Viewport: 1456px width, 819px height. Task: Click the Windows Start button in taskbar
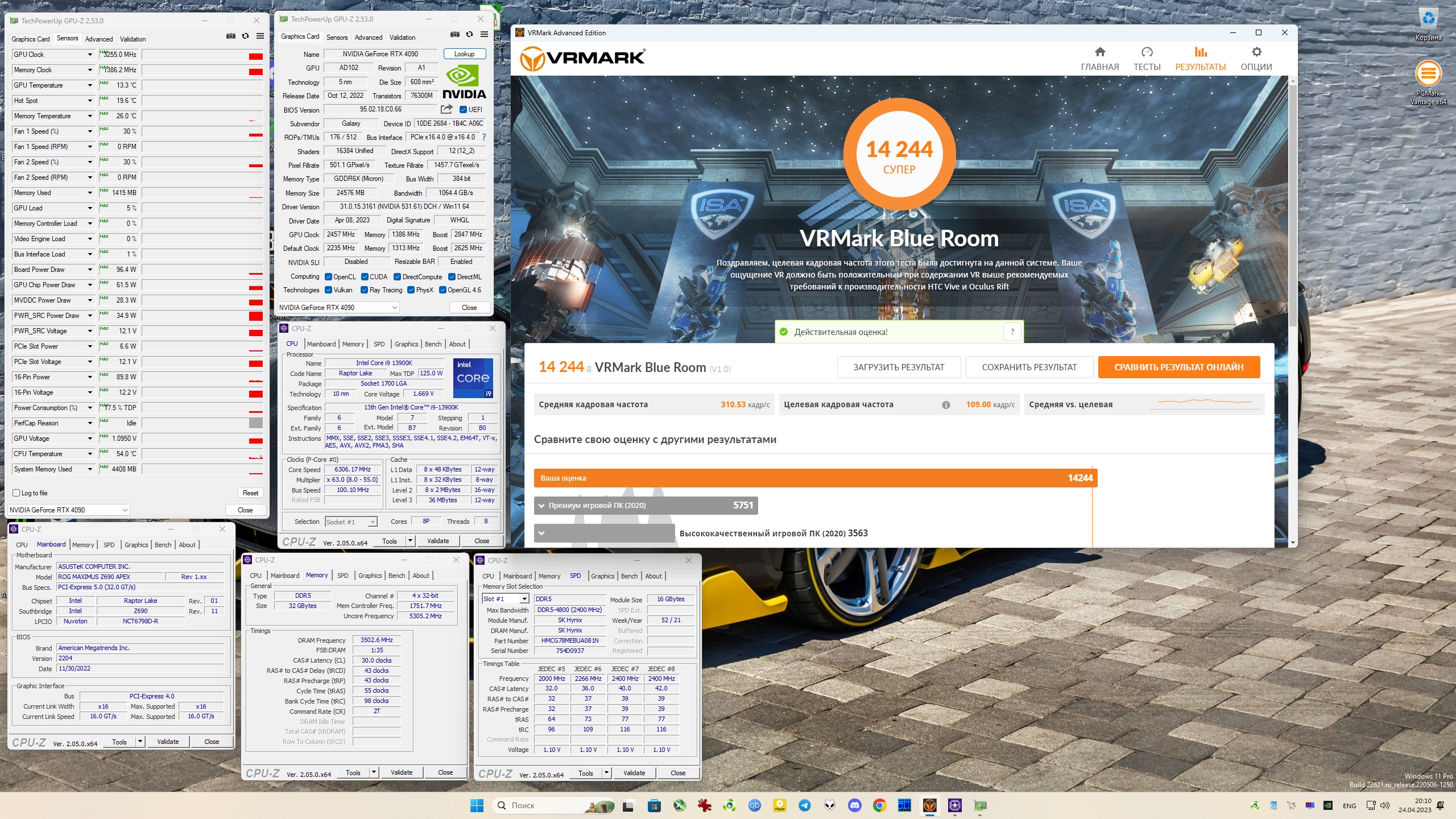pyautogui.click(x=477, y=805)
